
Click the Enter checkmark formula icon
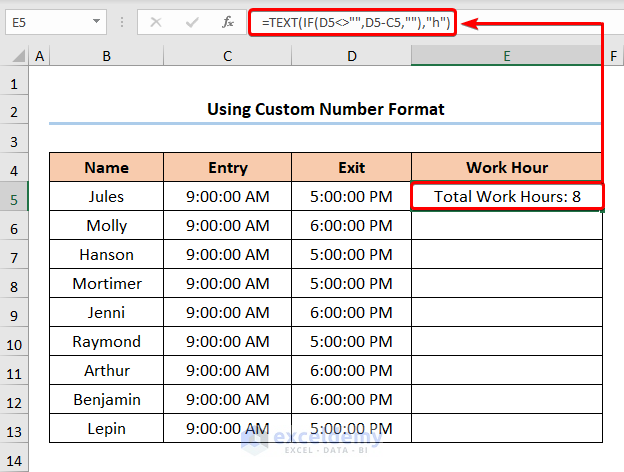(192, 21)
